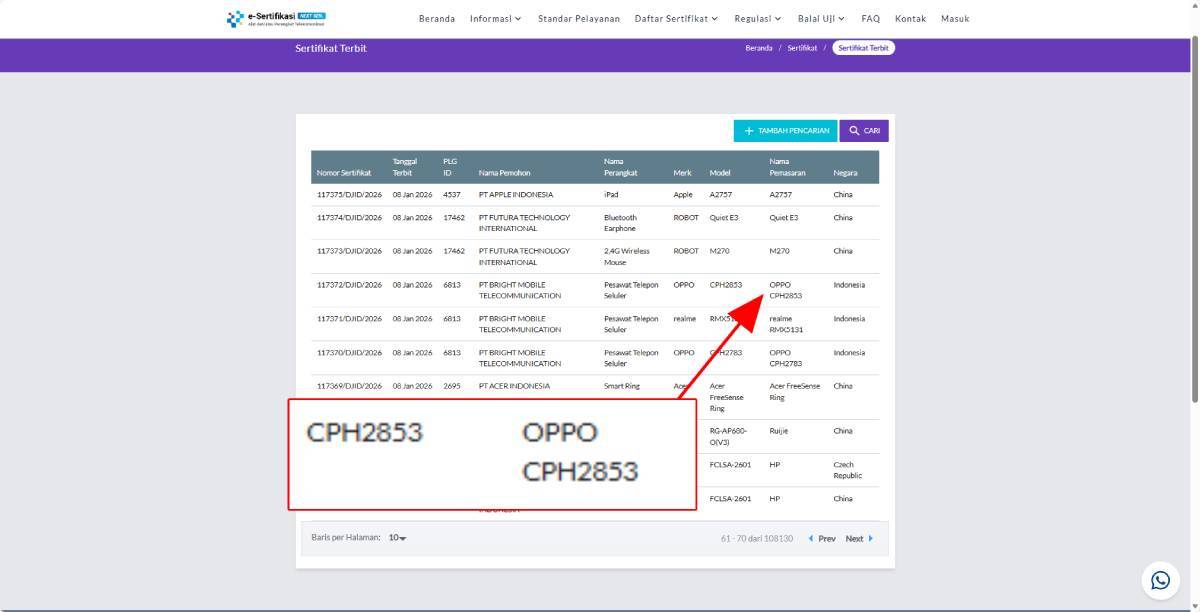1200x612 pixels.
Task: Expand the Daftar Sertifikat menu
Action: click(676, 18)
